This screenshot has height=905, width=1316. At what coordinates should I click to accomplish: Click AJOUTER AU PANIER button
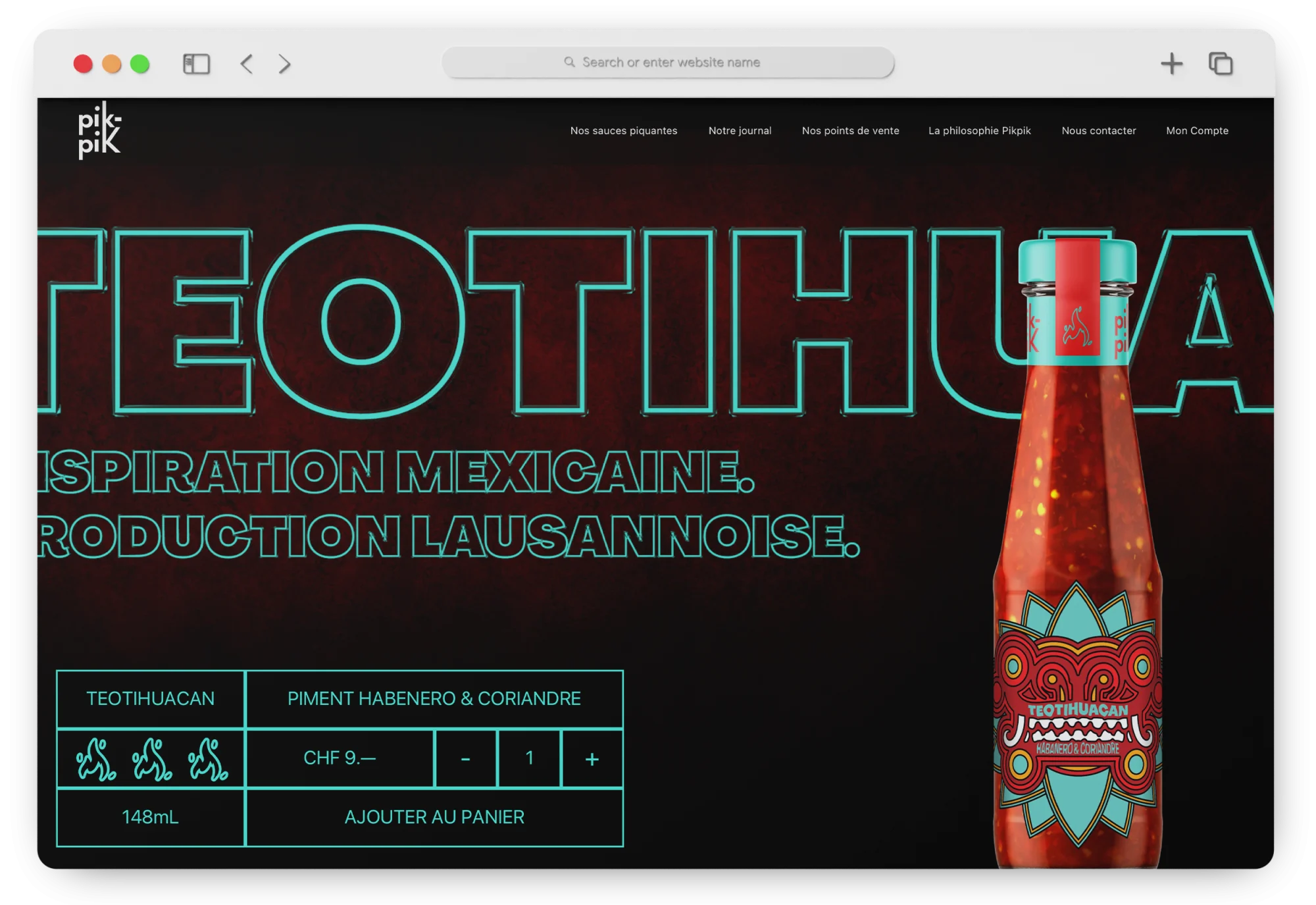(x=434, y=817)
